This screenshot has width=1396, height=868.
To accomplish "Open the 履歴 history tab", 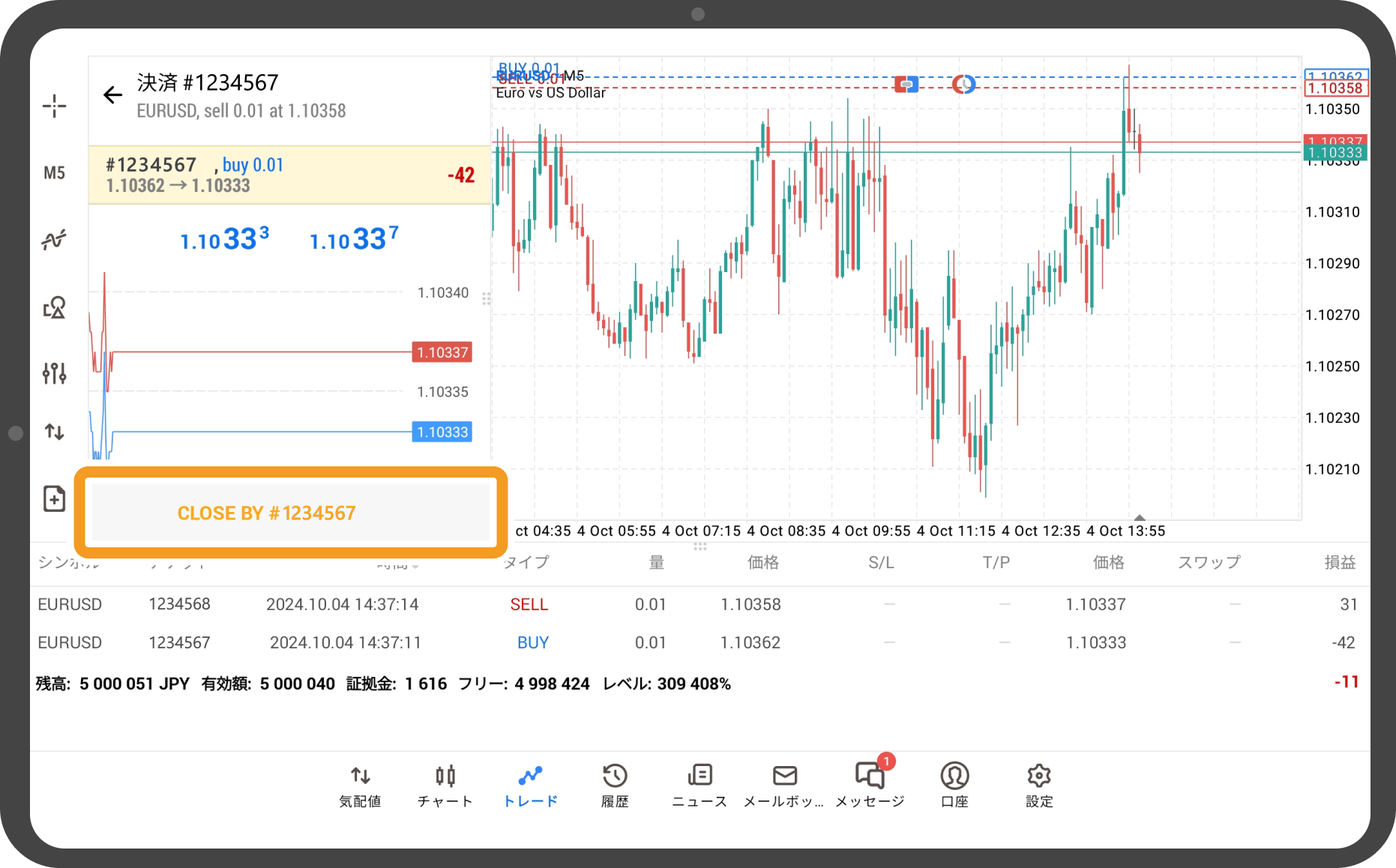I will pyautogui.click(x=615, y=786).
